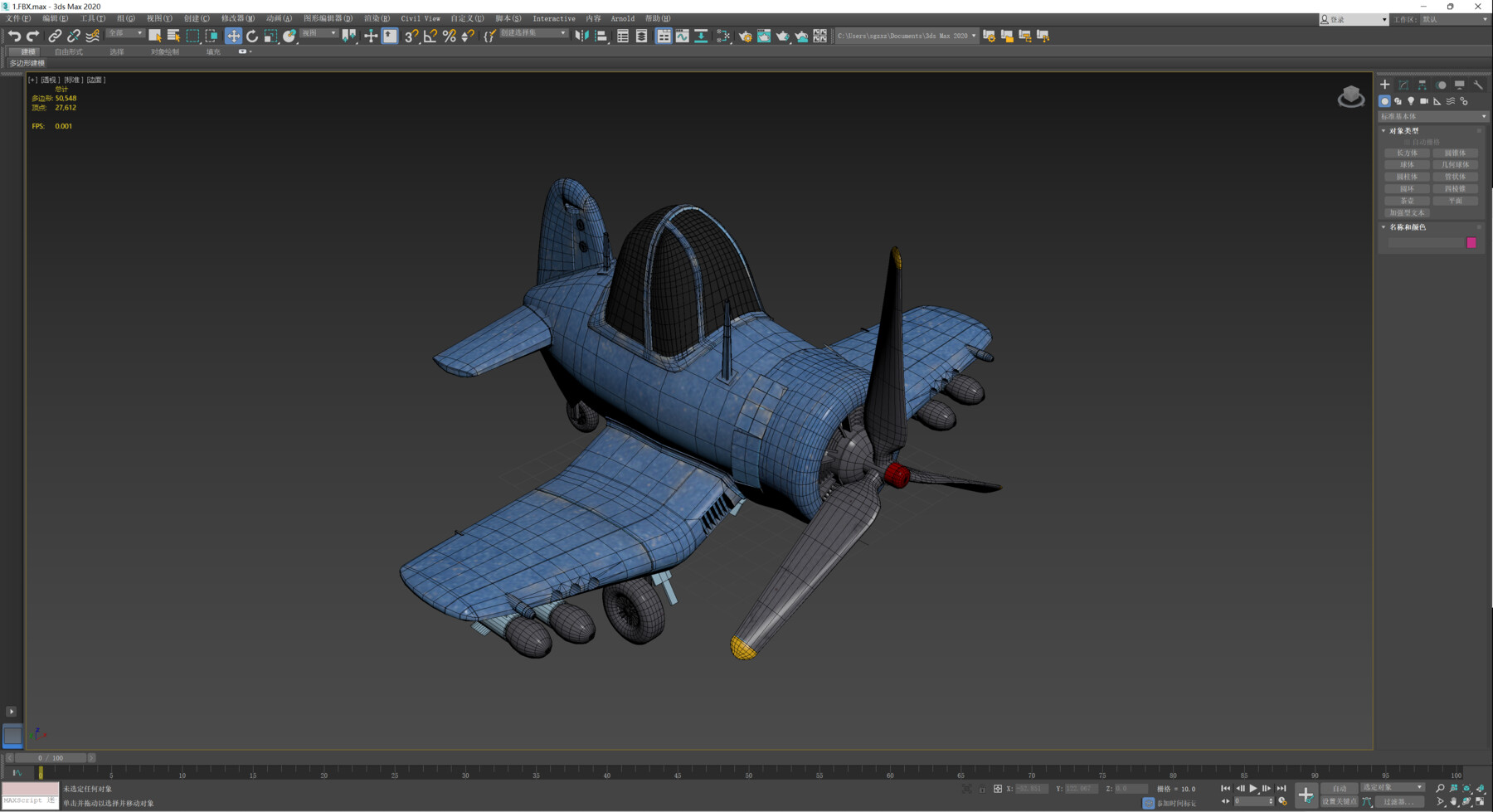Toggle the Layer Explorer icon

click(x=642, y=36)
